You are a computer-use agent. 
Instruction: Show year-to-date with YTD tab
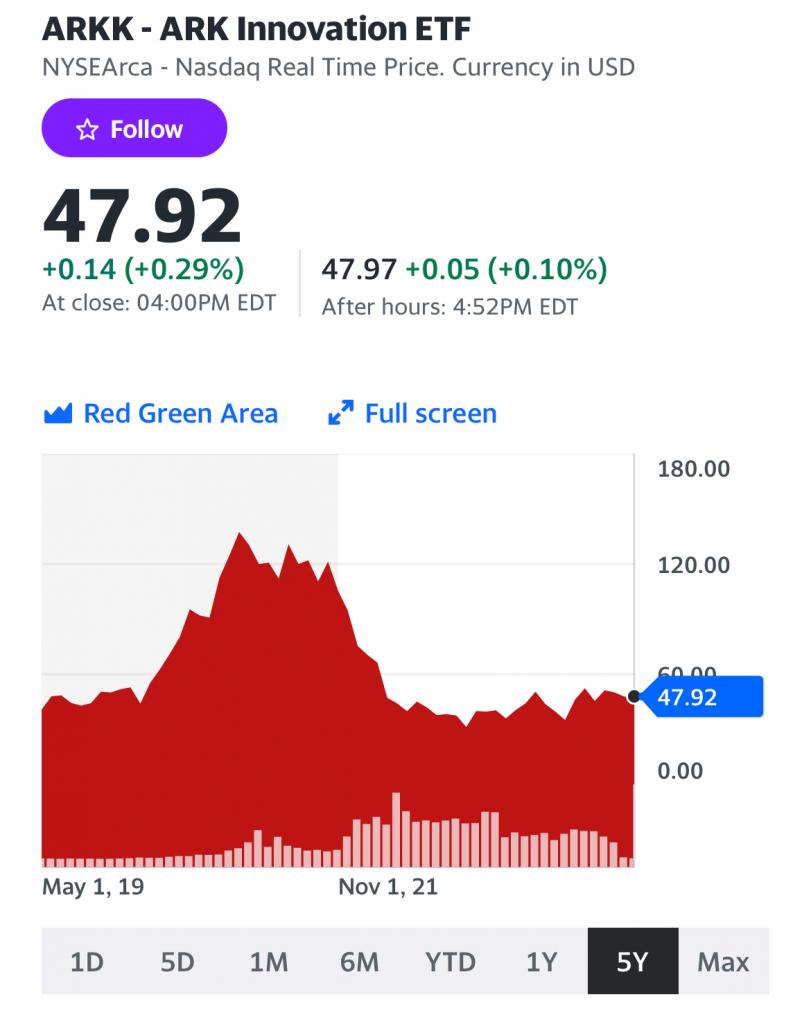coord(450,962)
